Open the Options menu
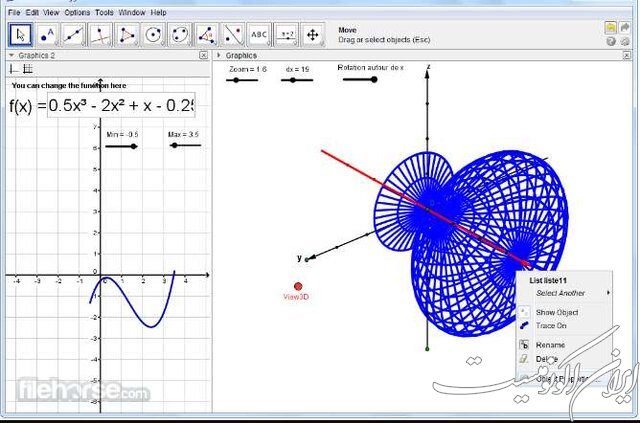The image size is (640, 423). pyautogui.click(x=77, y=12)
